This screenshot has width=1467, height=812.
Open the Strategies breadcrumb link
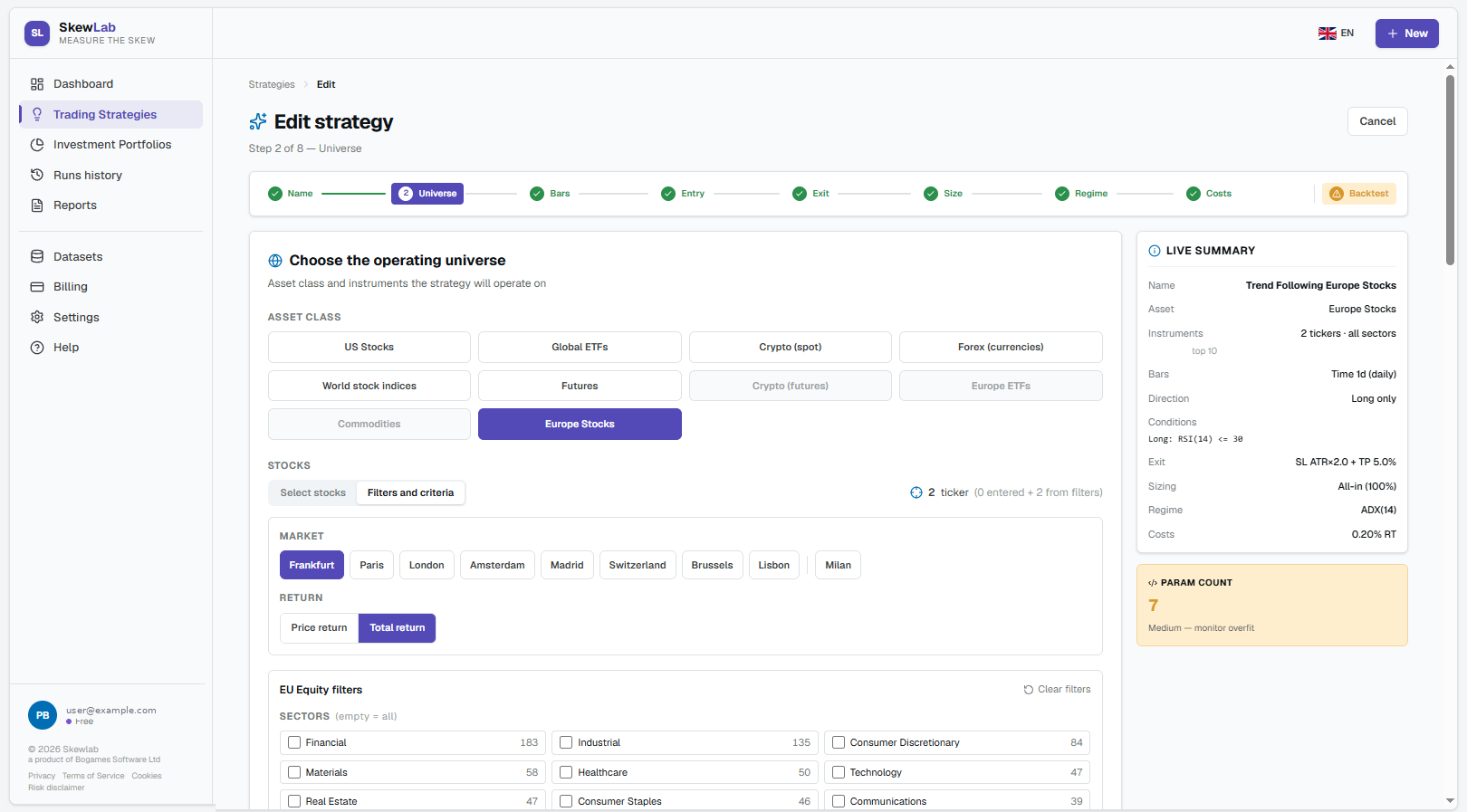pyautogui.click(x=272, y=84)
